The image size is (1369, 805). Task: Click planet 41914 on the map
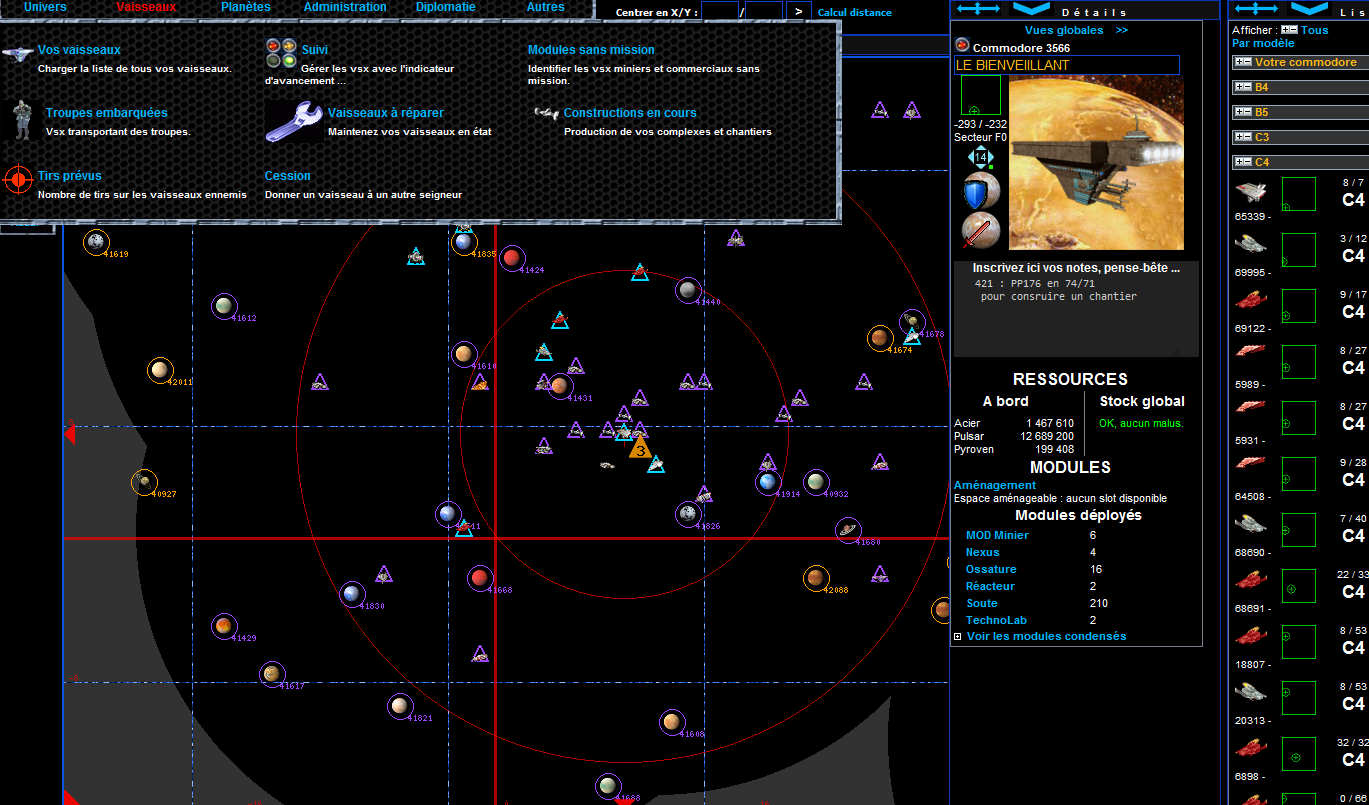[x=767, y=483]
